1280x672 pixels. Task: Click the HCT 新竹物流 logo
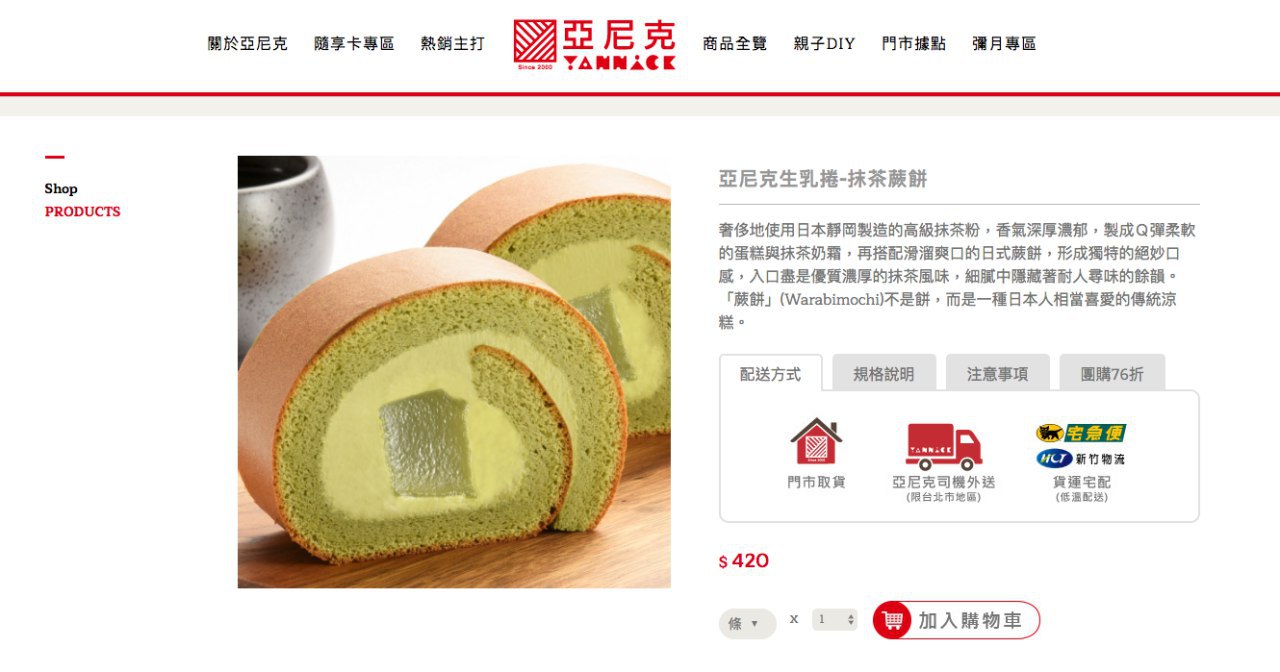tap(1081, 459)
